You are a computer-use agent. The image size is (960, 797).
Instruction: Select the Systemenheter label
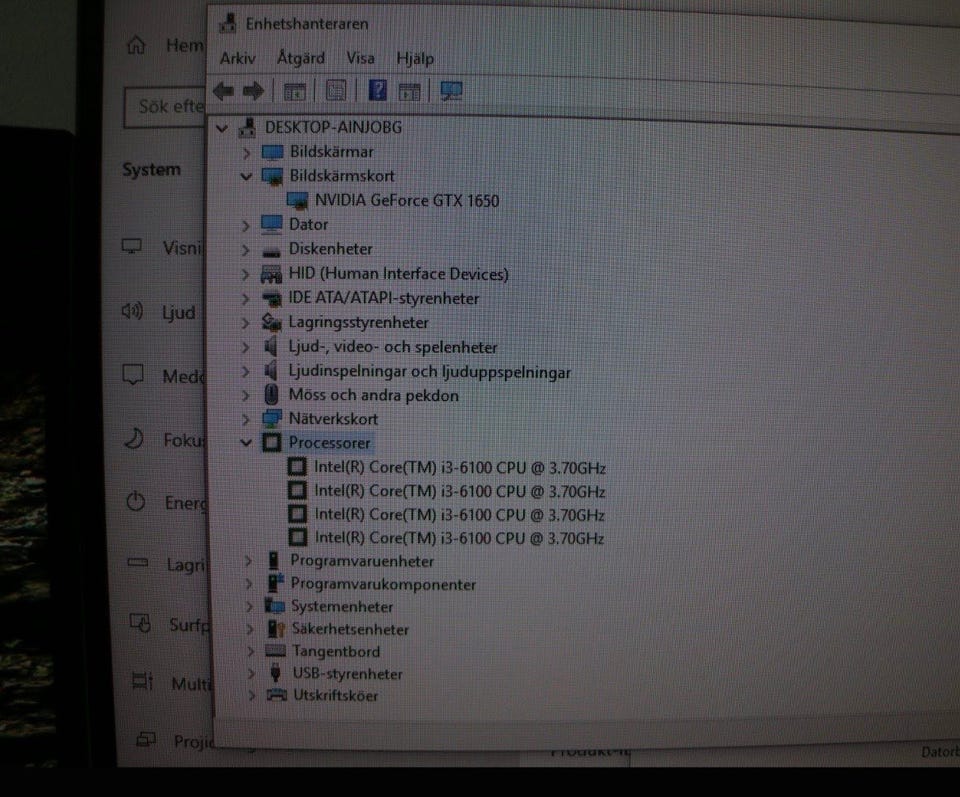[x=342, y=607]
